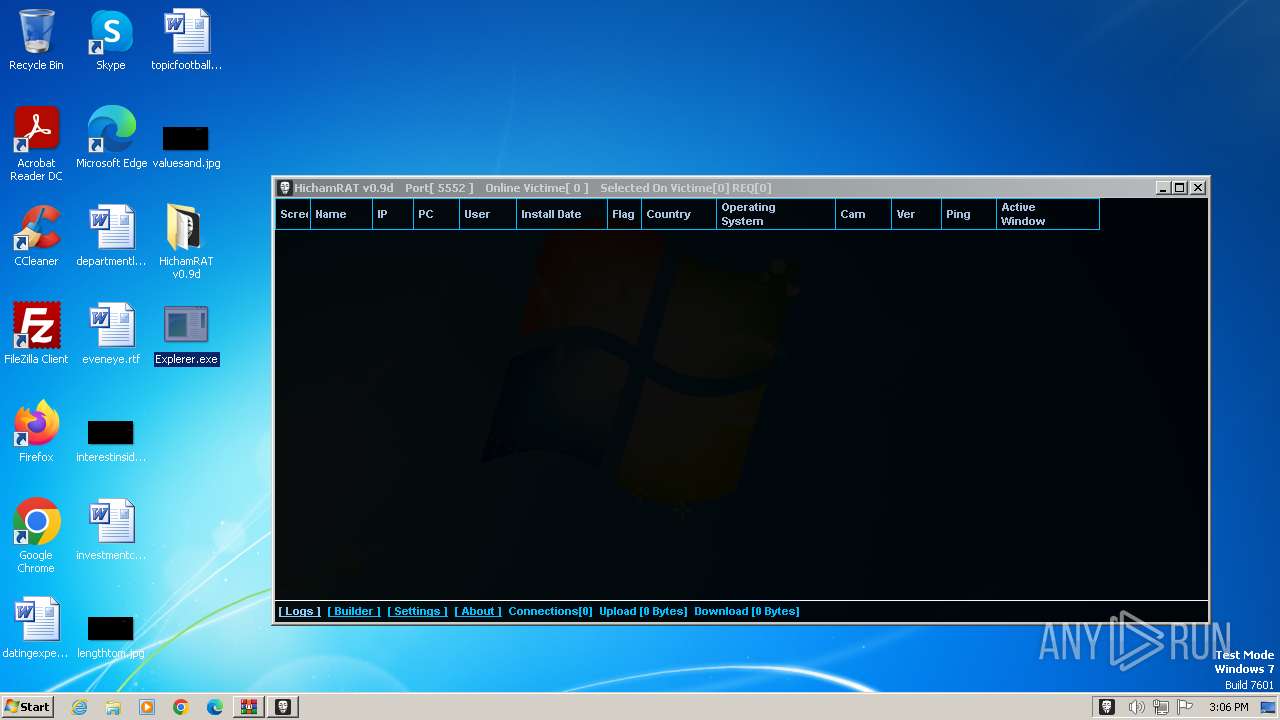The width and height of the screenshot is (1280, 720).
Task: Open the volume control tray icon
Action: point(1136,707)
